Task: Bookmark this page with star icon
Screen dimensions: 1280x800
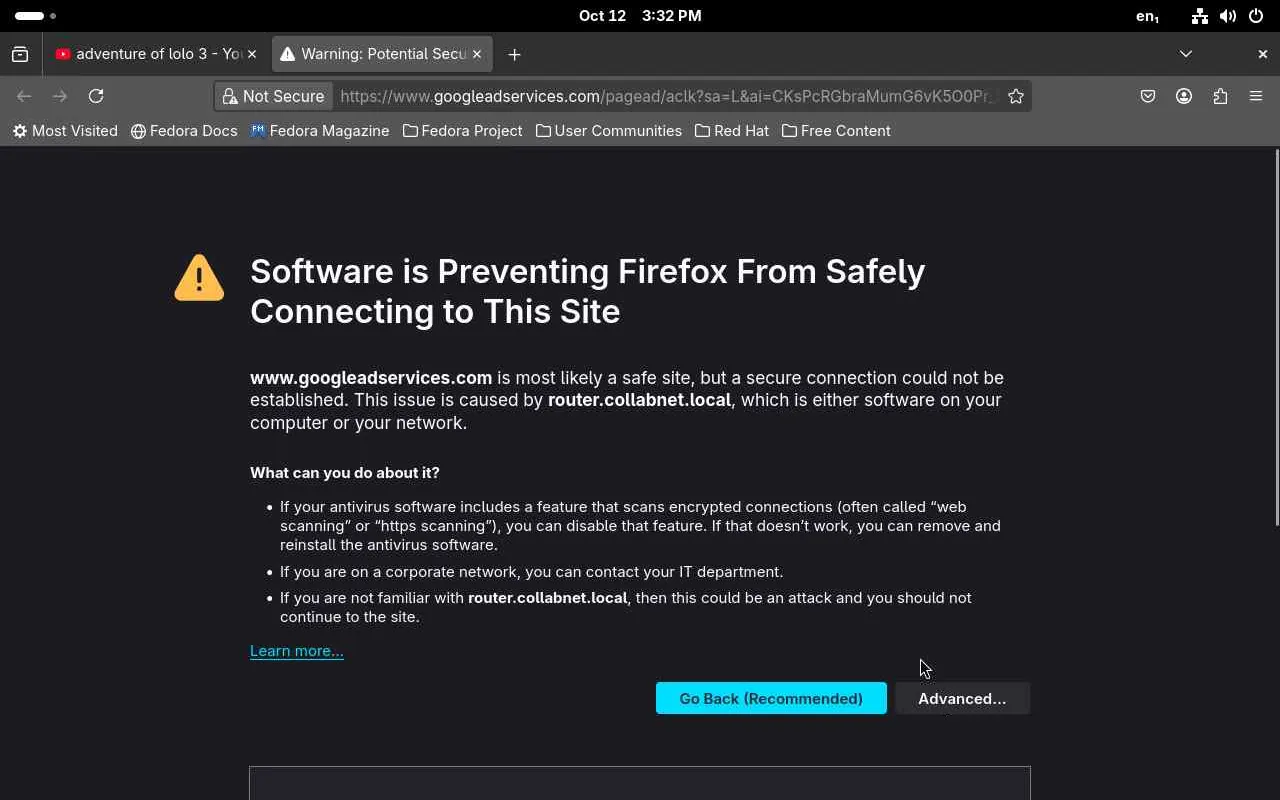Action: pos(1016,96)
